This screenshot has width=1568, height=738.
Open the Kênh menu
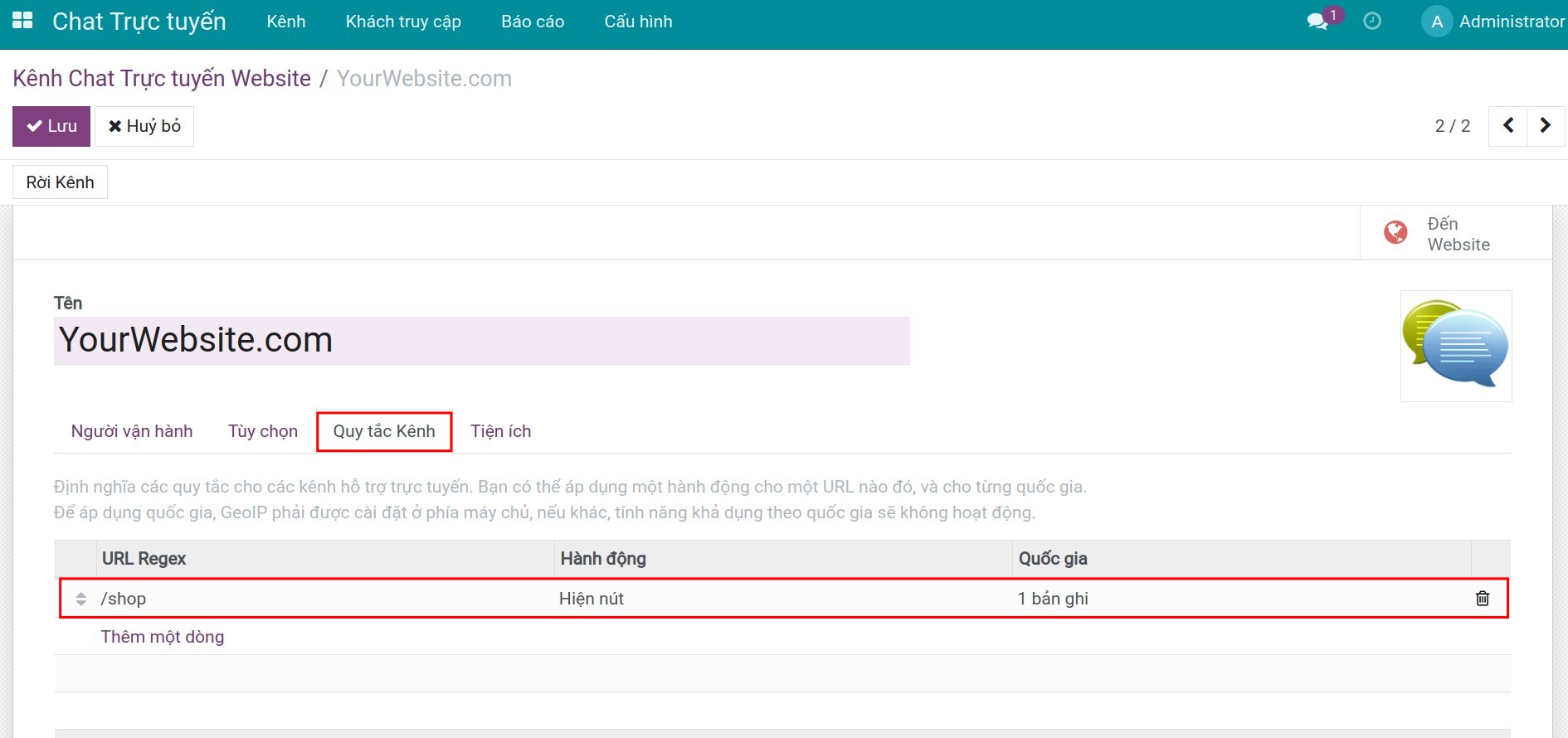click(286, 22)
